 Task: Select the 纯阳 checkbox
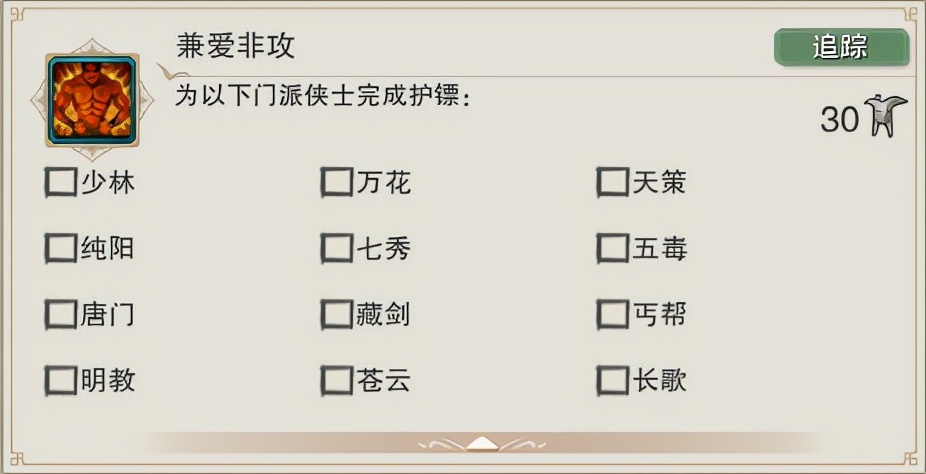(61, 248)
